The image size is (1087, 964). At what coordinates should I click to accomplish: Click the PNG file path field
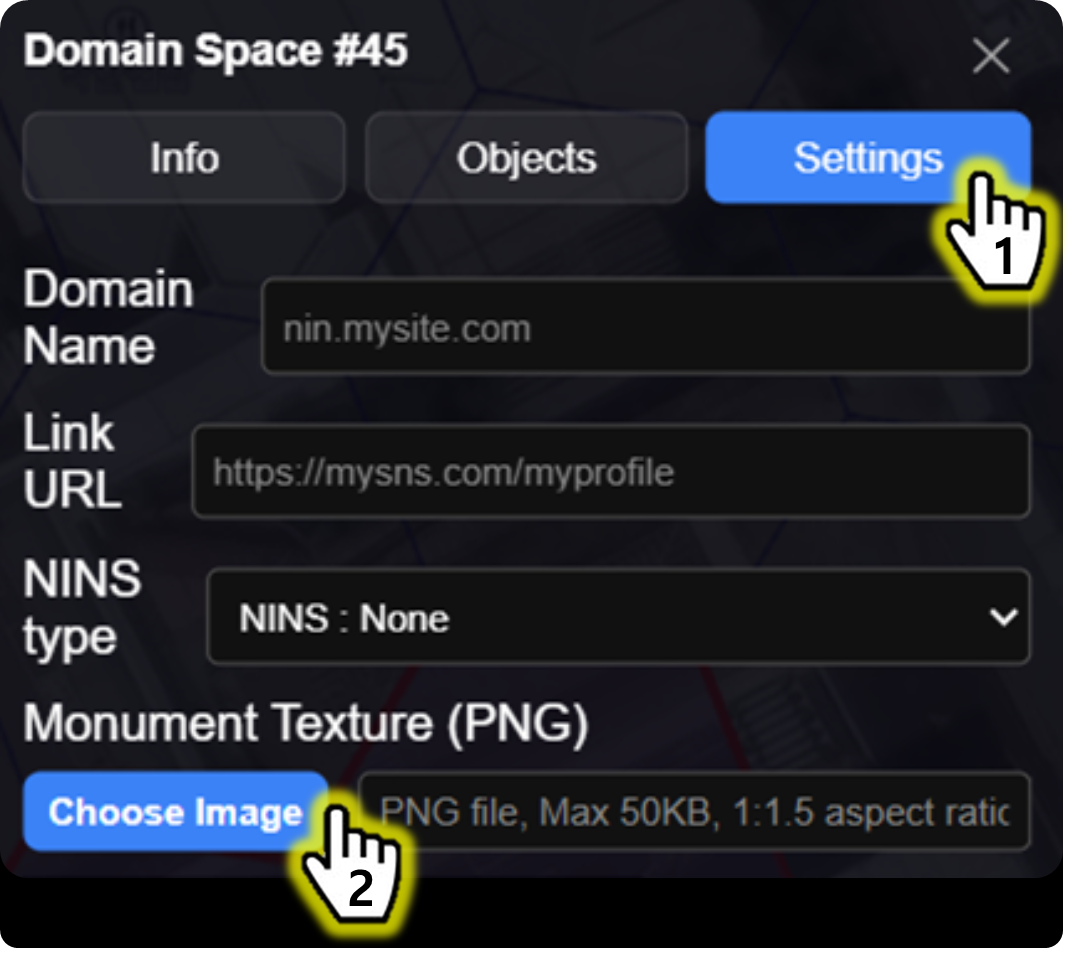[x=693, y=811]
